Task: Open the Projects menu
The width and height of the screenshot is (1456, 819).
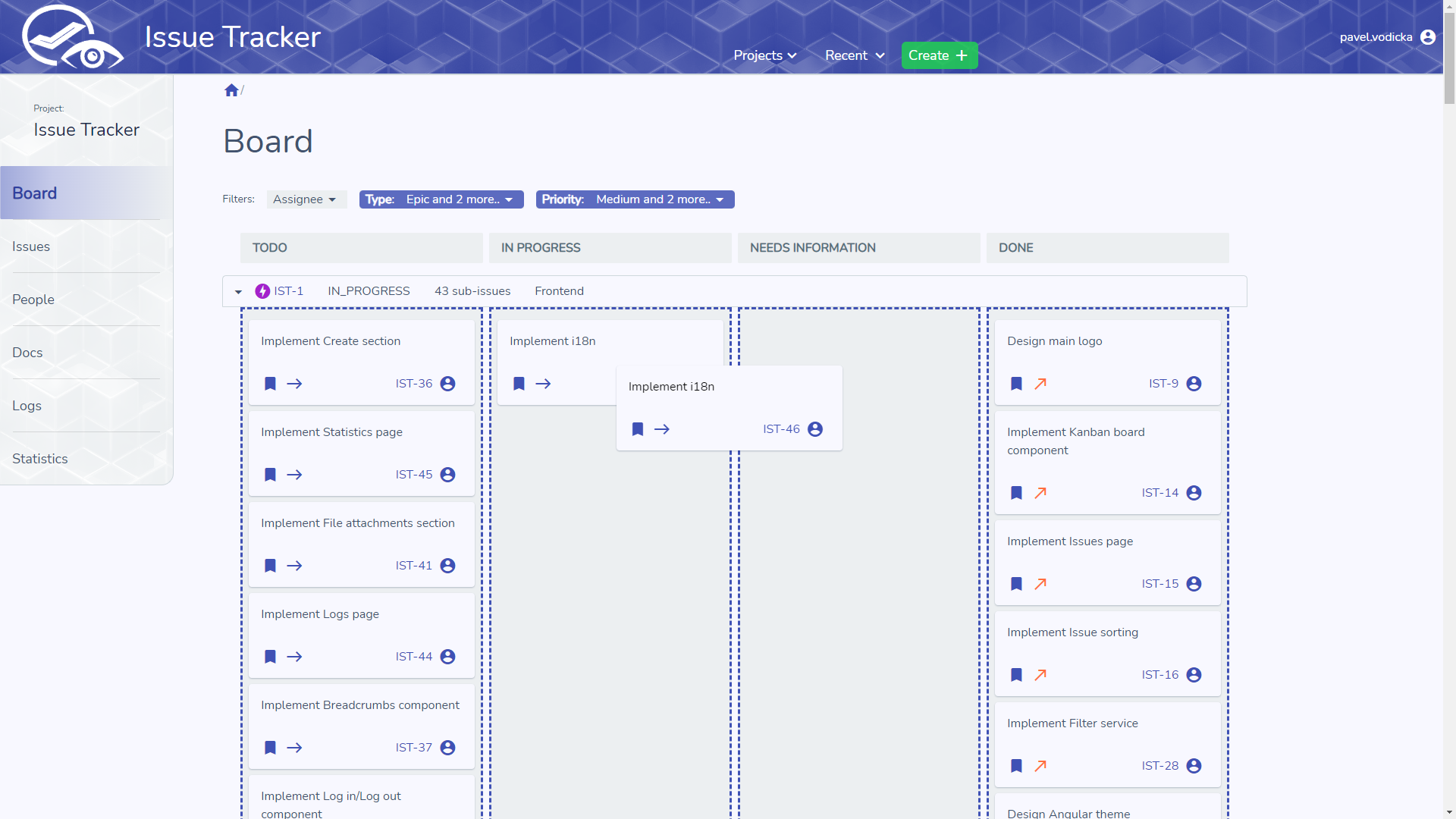Action: pos(764,55)
